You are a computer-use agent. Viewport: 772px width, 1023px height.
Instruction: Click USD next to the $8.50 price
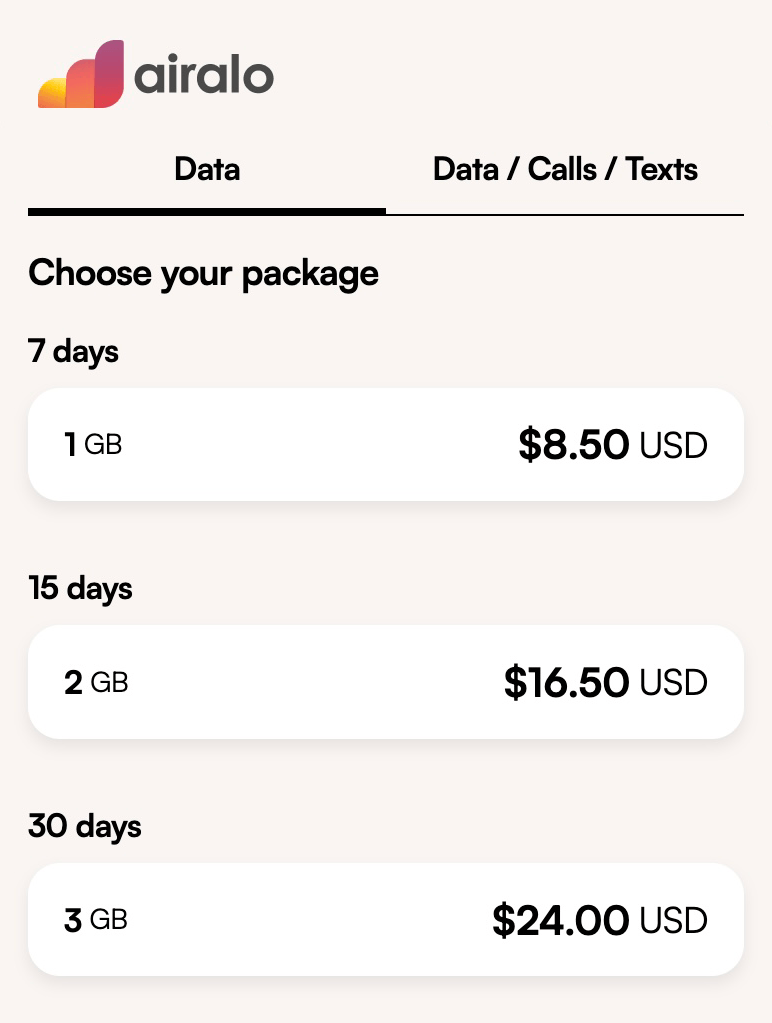coord(673,445)
